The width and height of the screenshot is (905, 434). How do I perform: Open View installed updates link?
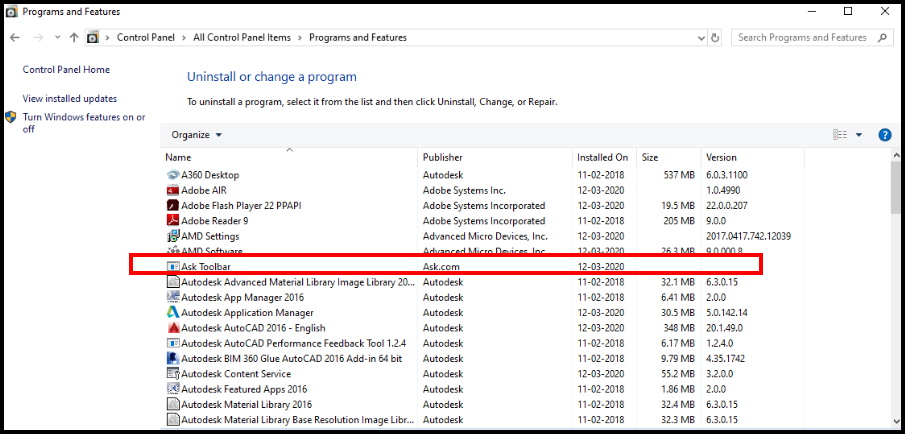(69, 99)
